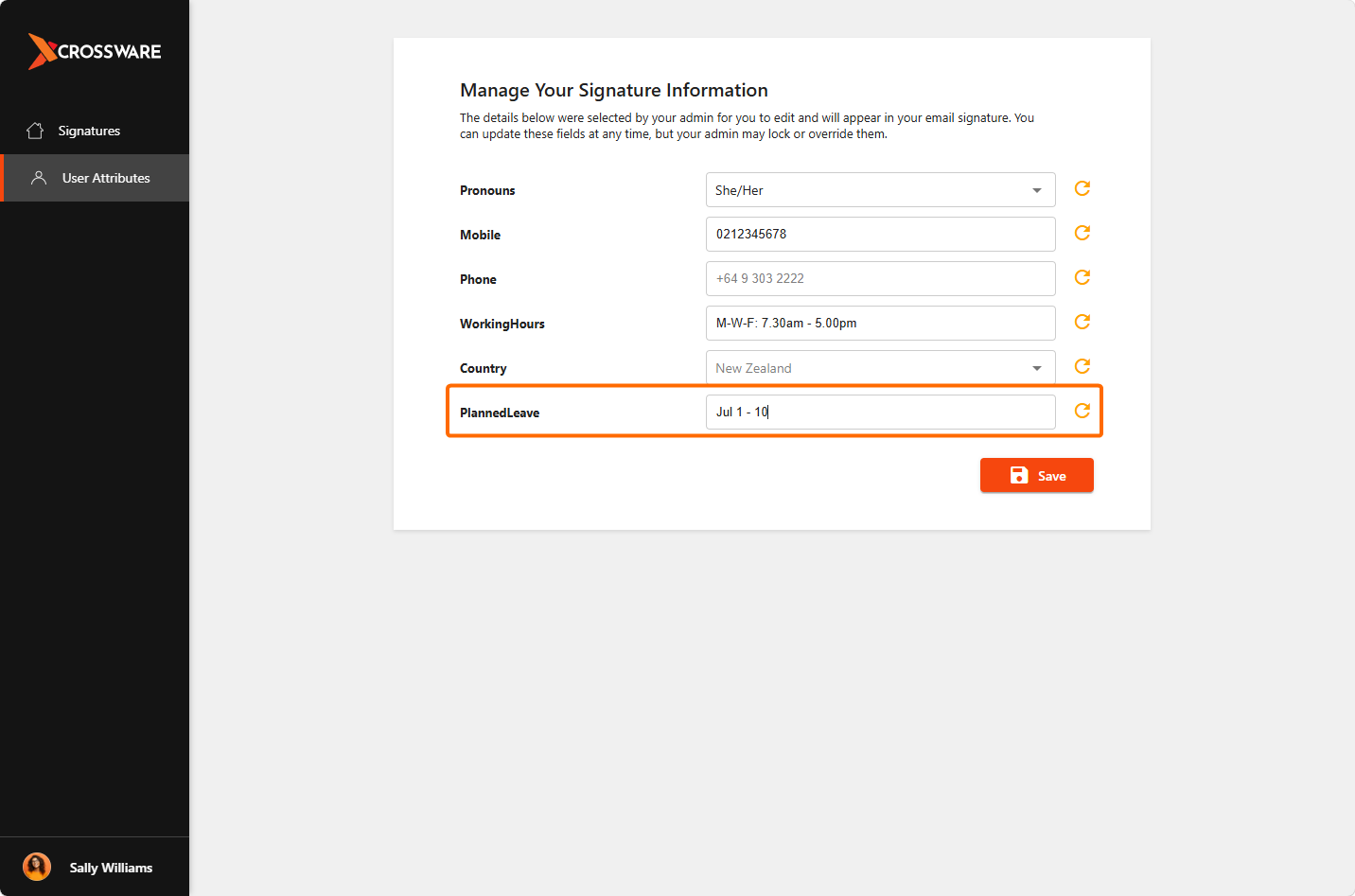Image resolution: width=1355 pixels, height=896 pixels.
Task: Click the WorkingHours text field
Action: click(x=880, y=323)
